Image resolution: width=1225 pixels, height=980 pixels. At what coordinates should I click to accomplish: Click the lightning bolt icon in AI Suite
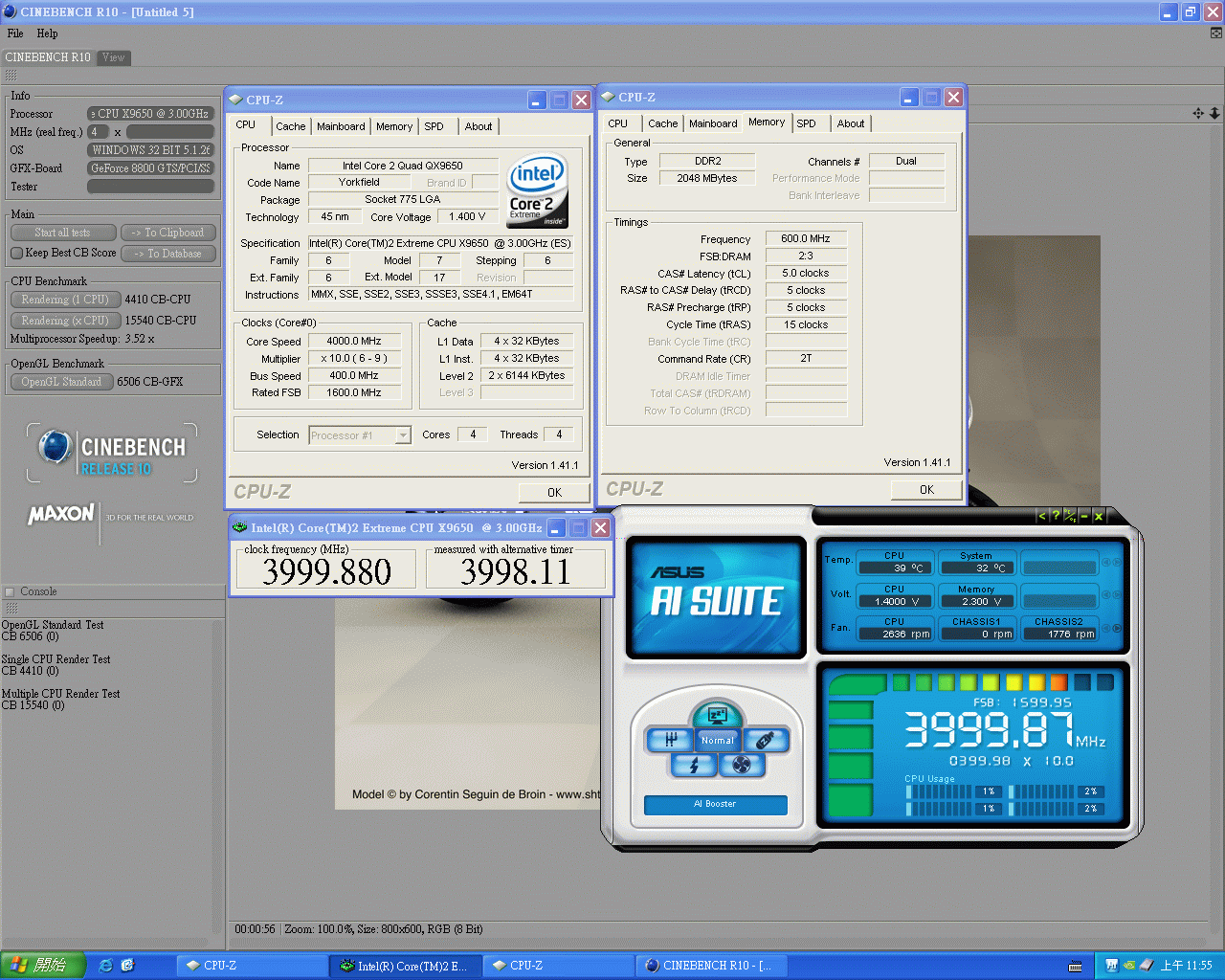pyautogui.click(x=694, y=765)
